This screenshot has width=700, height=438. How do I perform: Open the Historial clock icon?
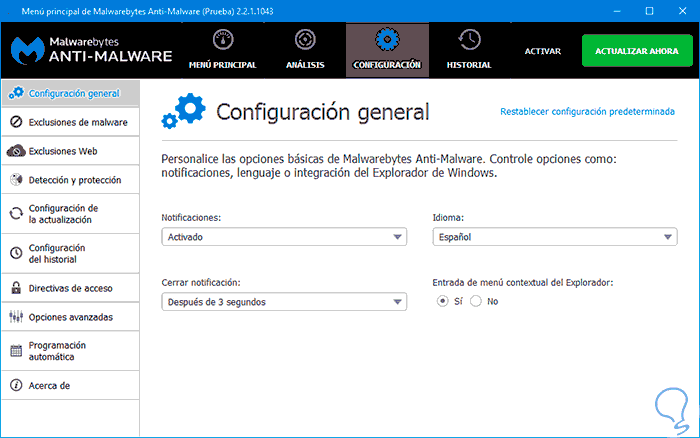tap(469, 40)
